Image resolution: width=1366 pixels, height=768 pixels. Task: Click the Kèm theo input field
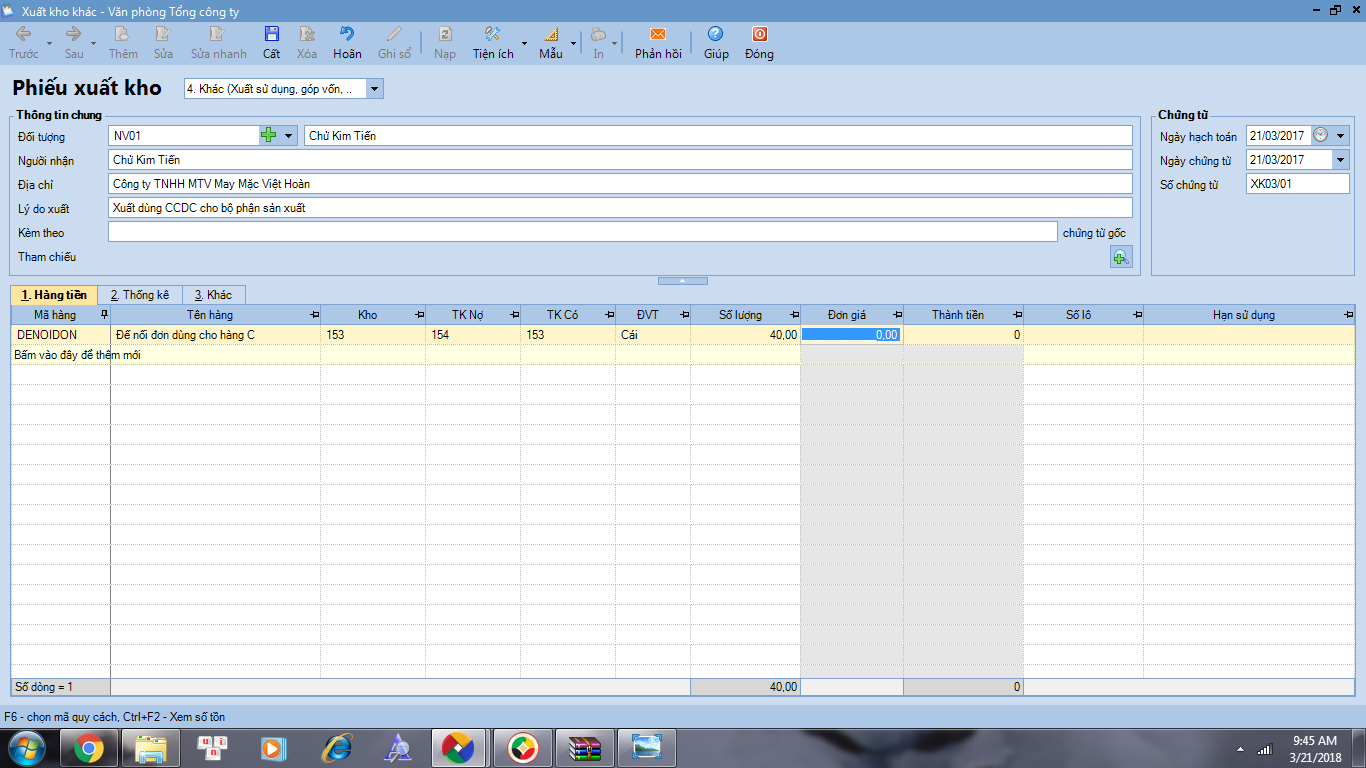point(582,232)
